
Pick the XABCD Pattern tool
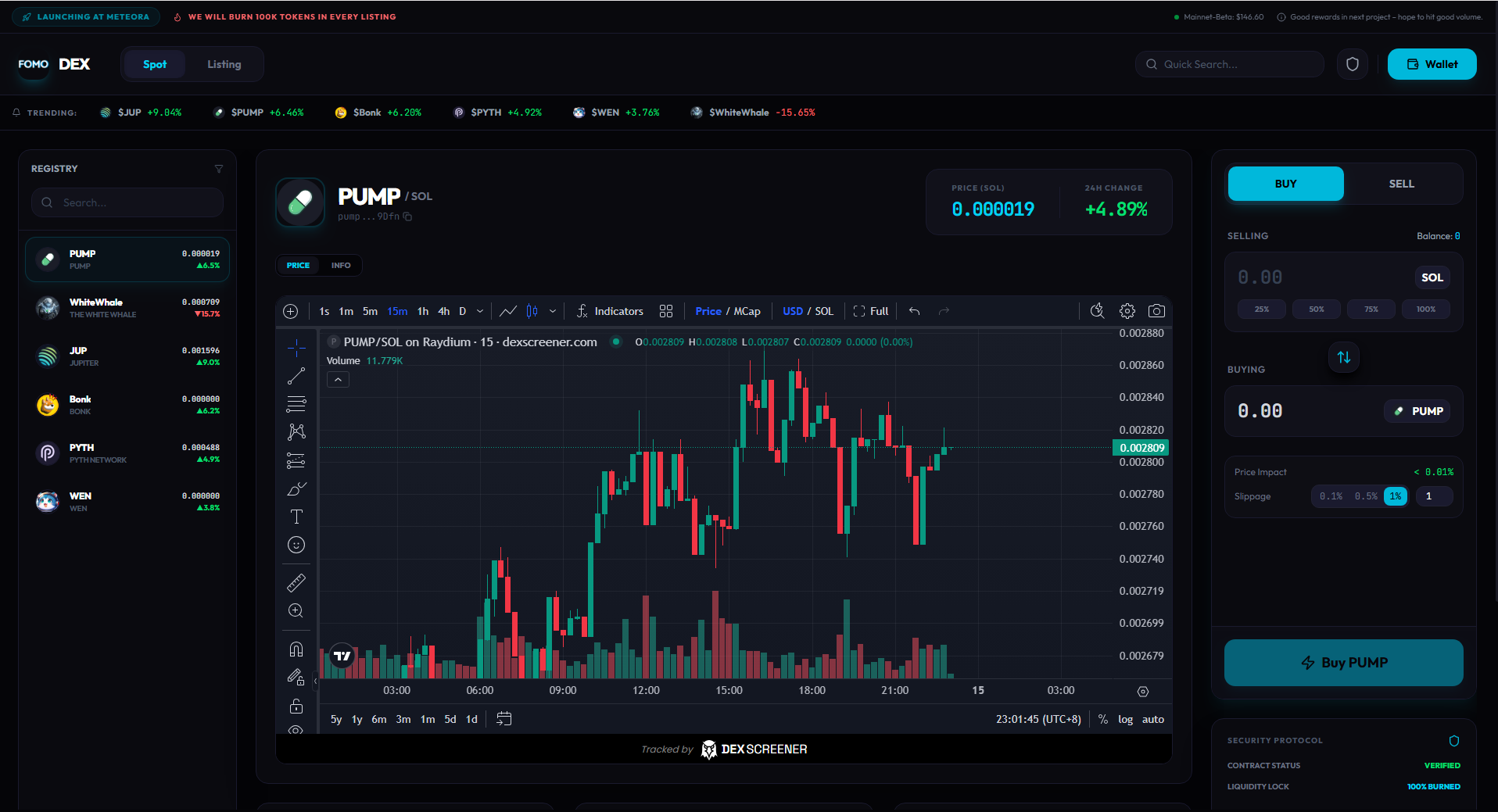click(x=296, y=431)
